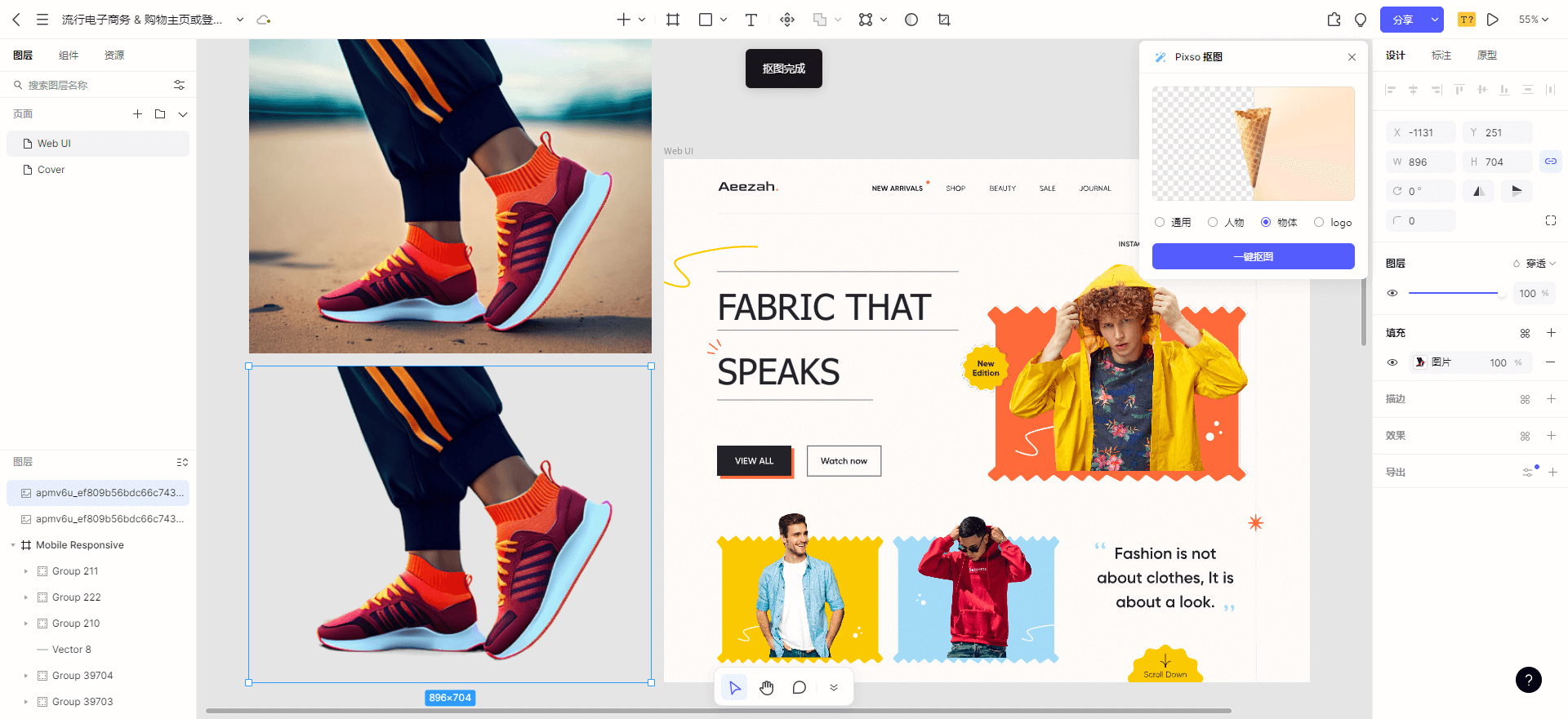
Task: Select the comment tool in the bottom toolbar
Action: (799, 688)
